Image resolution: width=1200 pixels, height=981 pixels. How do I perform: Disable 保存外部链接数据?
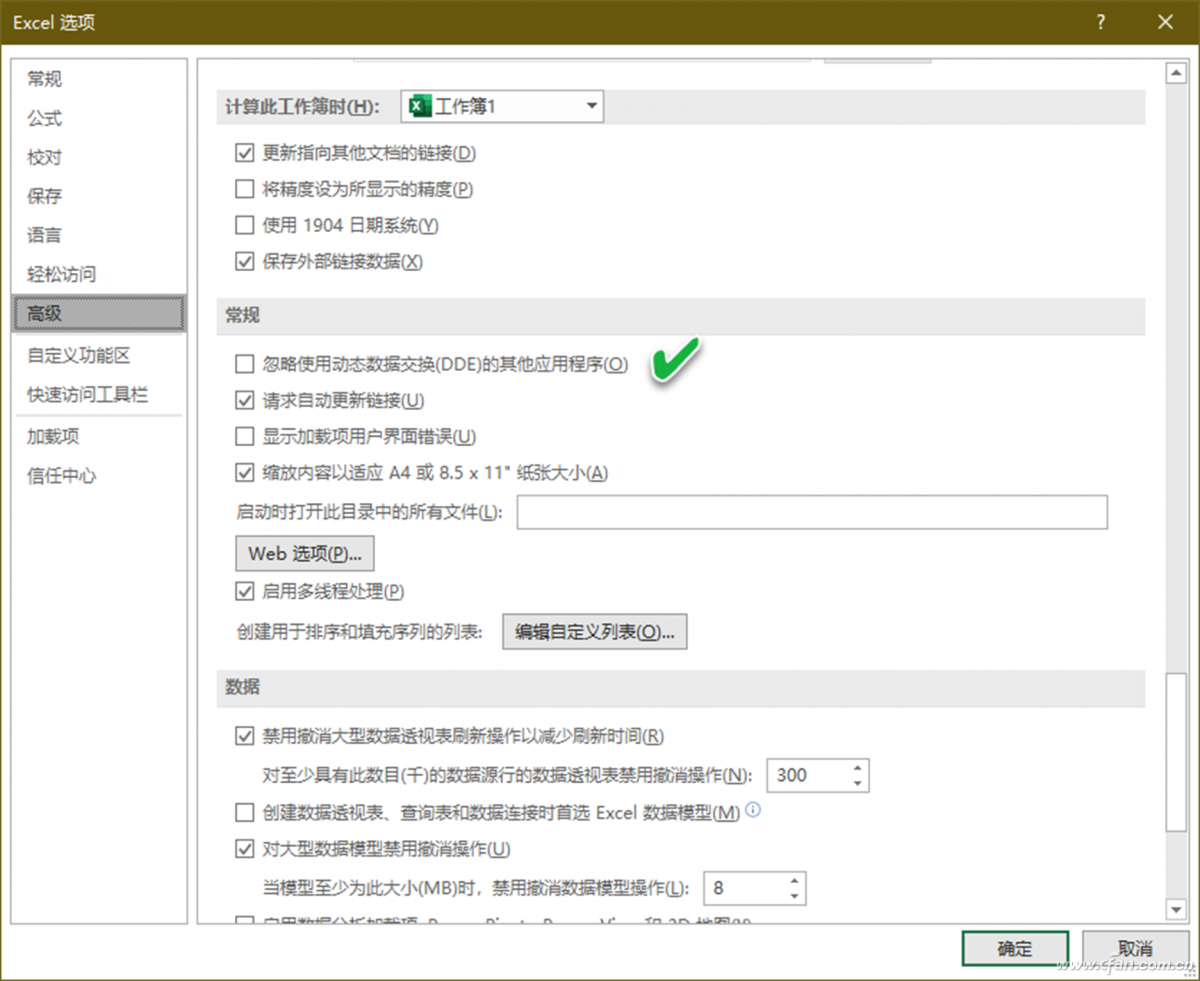245,261
